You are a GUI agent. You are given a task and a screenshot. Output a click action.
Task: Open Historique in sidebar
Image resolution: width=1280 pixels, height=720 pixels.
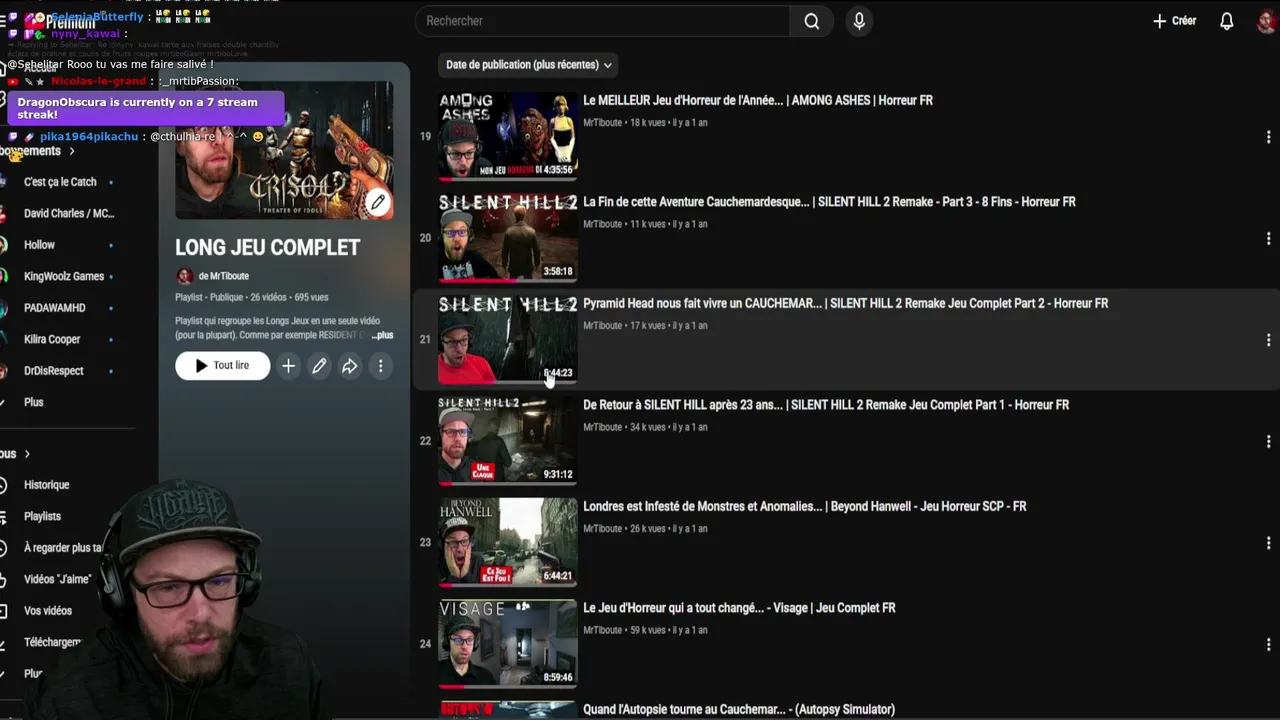tap(47, 485)
